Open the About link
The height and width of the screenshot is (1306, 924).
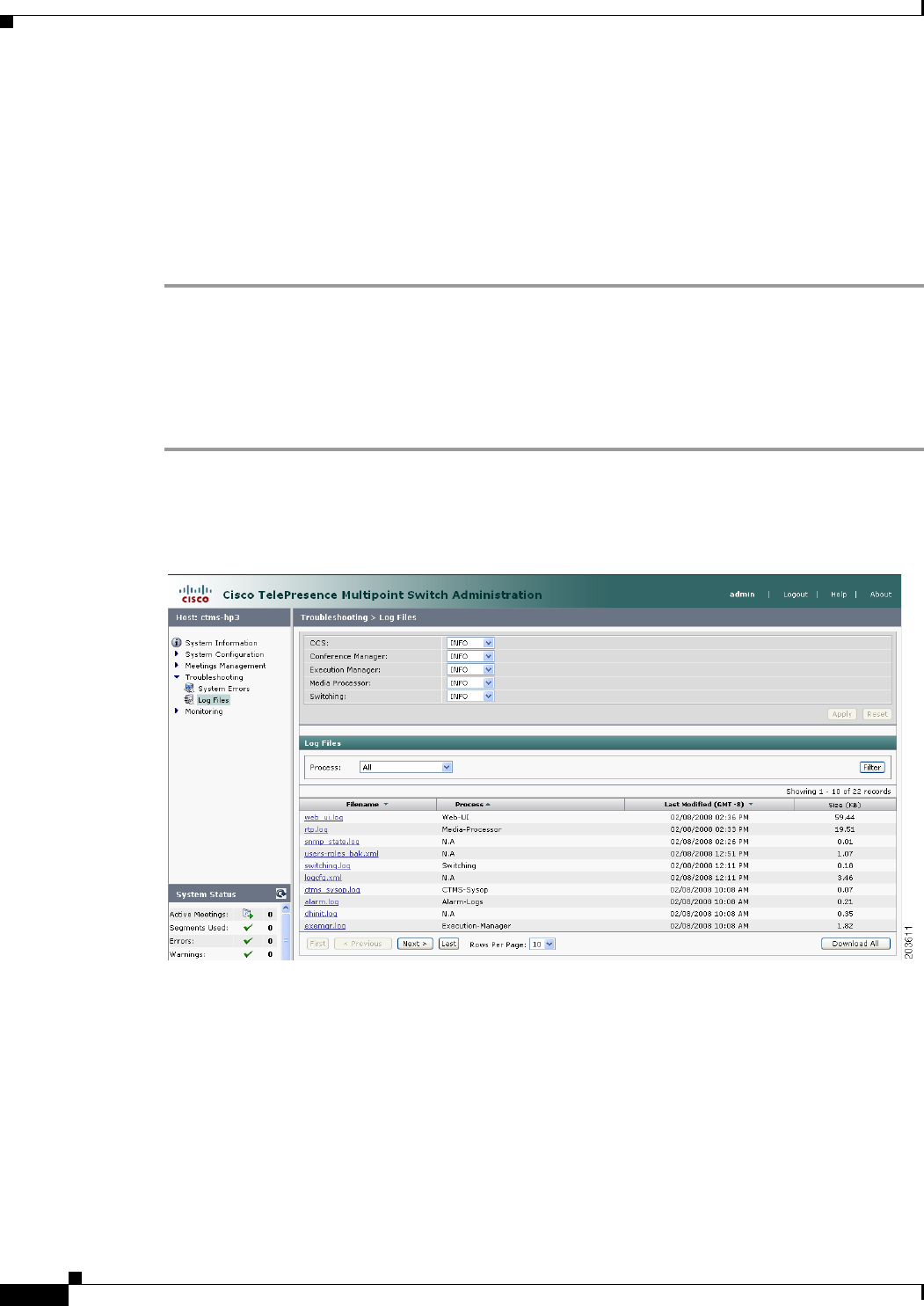point(881,595)
